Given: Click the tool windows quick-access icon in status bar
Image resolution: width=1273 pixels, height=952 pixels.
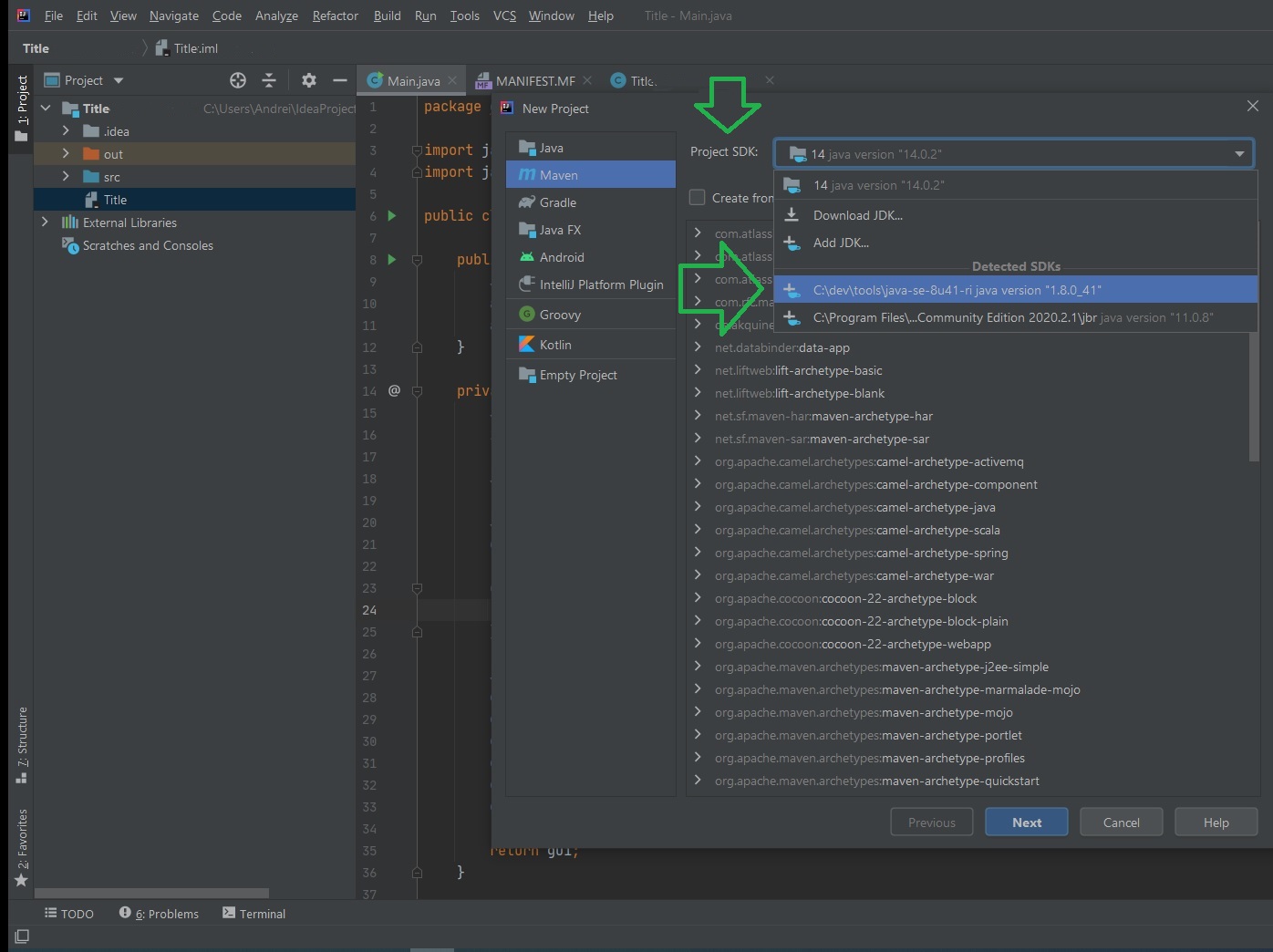Looking at the screenshot, I should [x=22, y=936].
